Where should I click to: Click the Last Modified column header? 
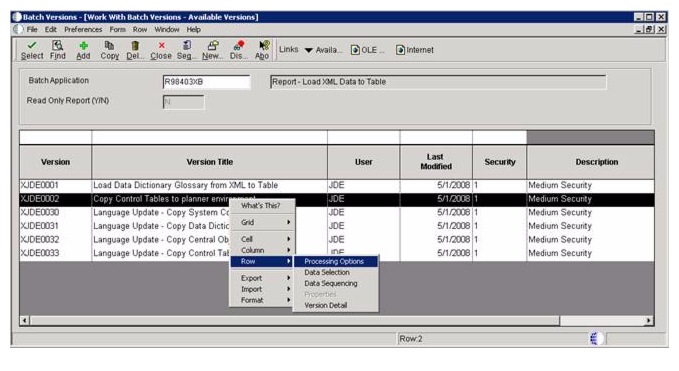click(436, 162)
